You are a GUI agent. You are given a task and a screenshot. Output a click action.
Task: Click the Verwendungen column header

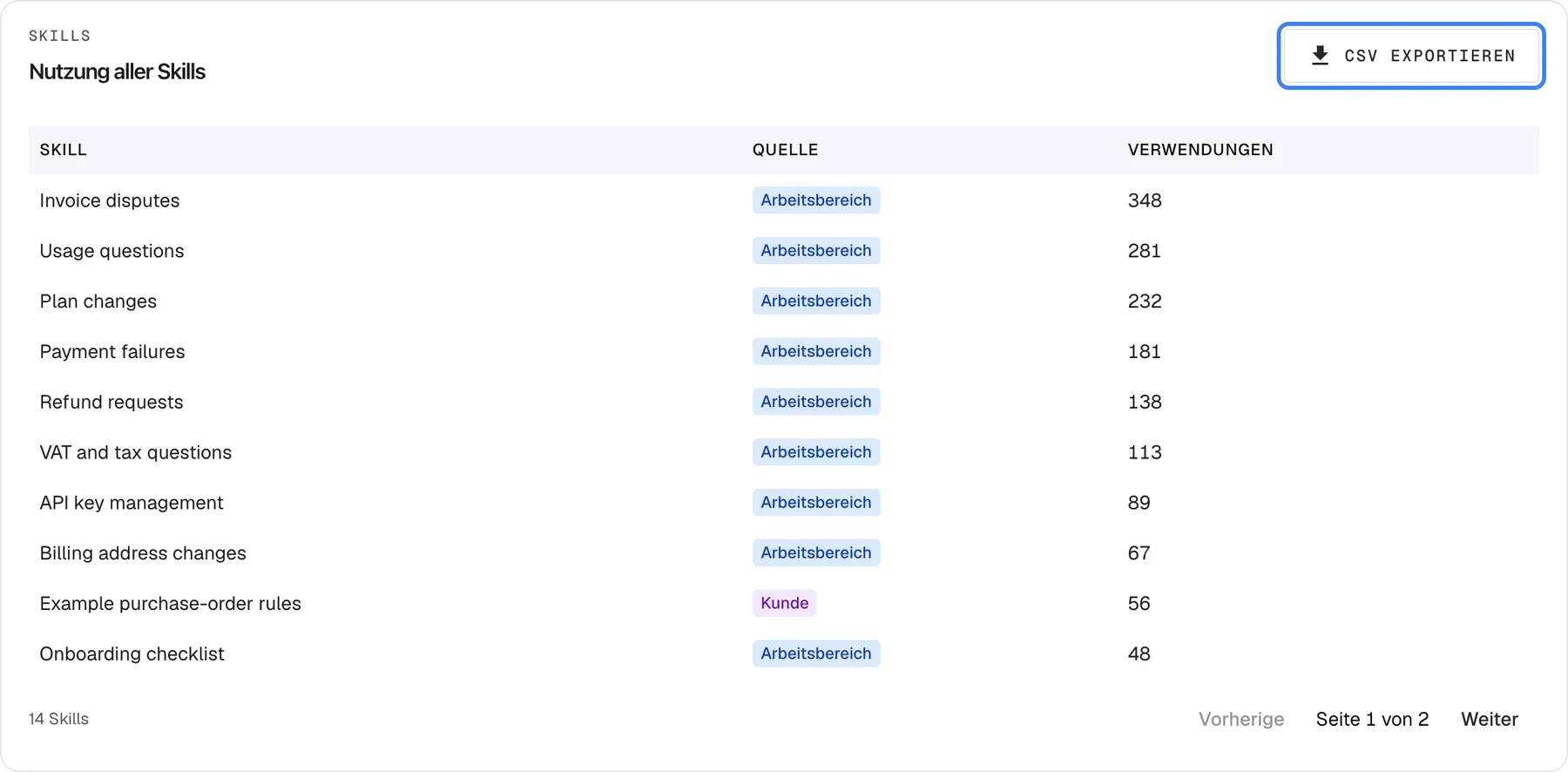[1200, 150]
